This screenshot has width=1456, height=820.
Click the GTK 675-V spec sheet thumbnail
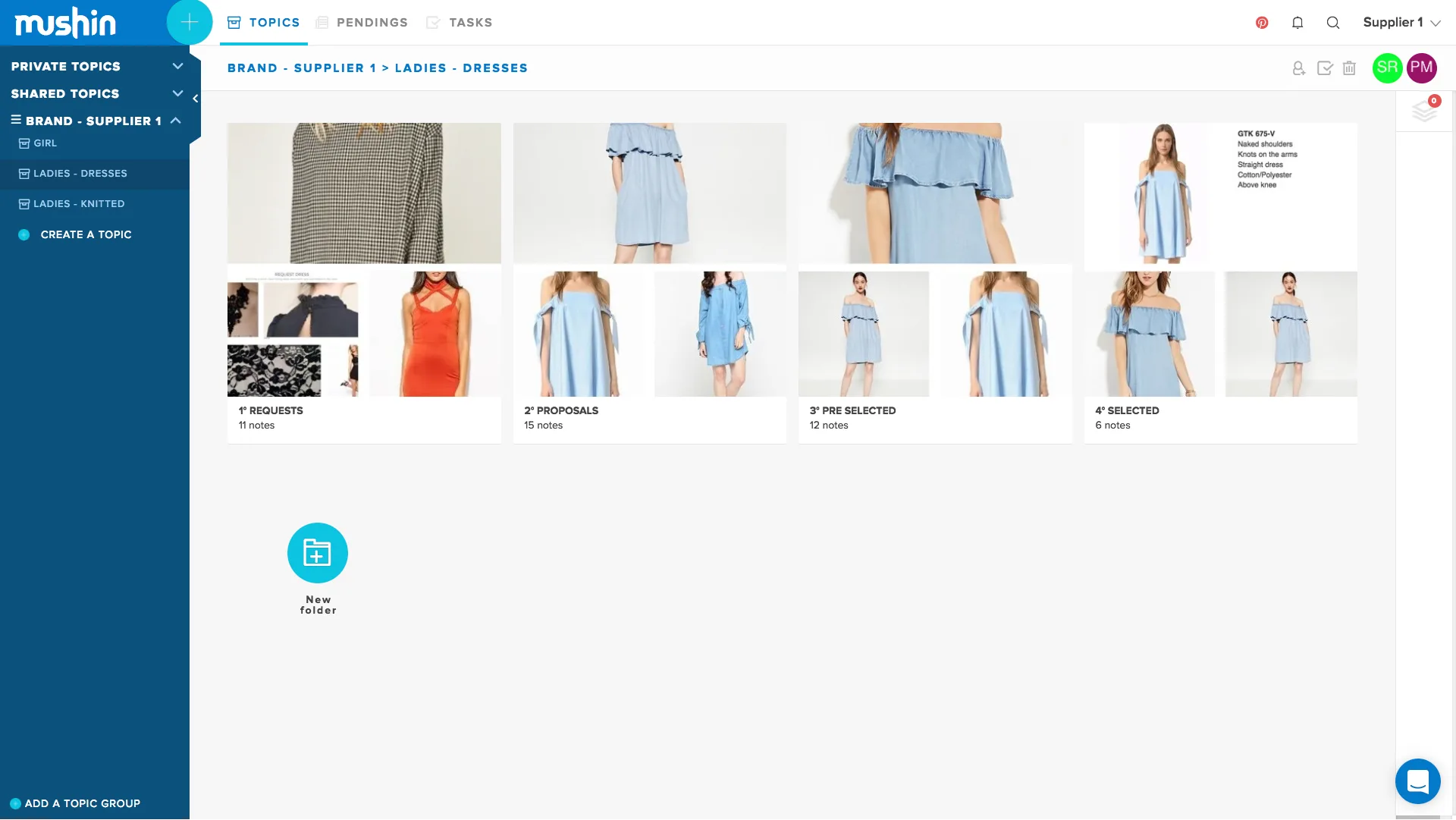click(1221, 193)
